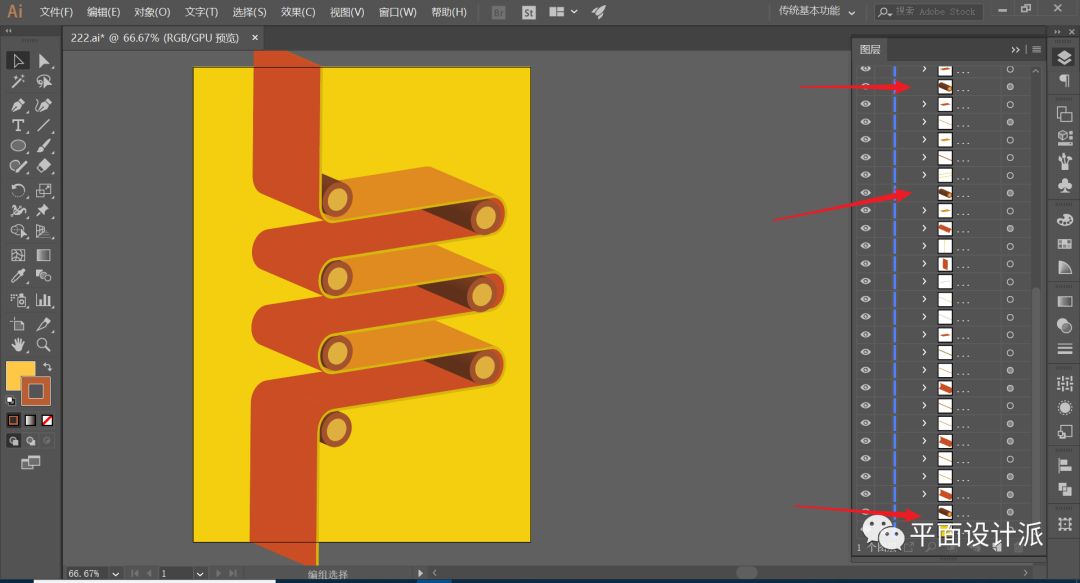The image size is (1080, 583).
Task: Select the Pen tool in the toolbar
Action: [x=18, y=105]
